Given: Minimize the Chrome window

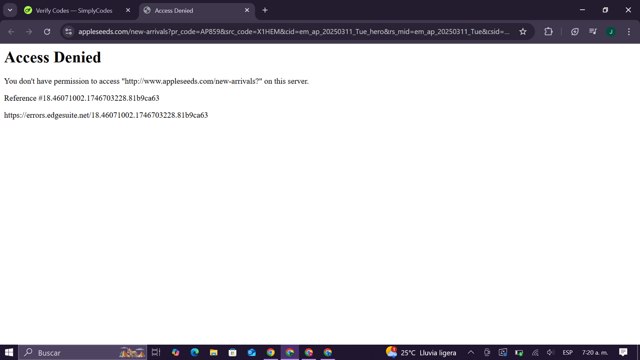Looking at the screenshot, I should 582,10.
